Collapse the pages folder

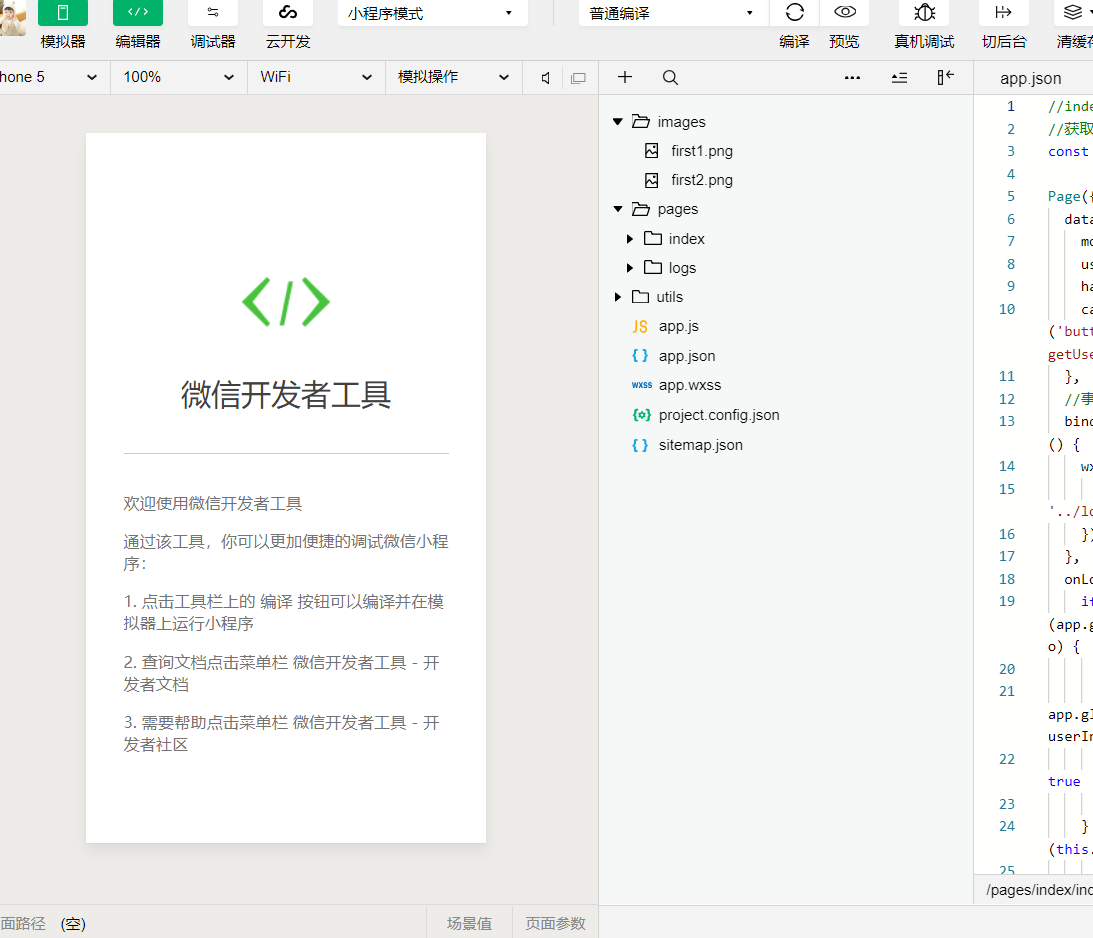[618, 209]
